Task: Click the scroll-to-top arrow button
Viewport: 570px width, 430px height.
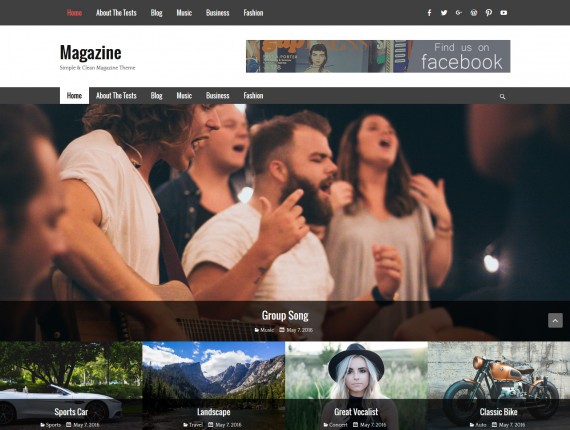Action: (555, 321)
